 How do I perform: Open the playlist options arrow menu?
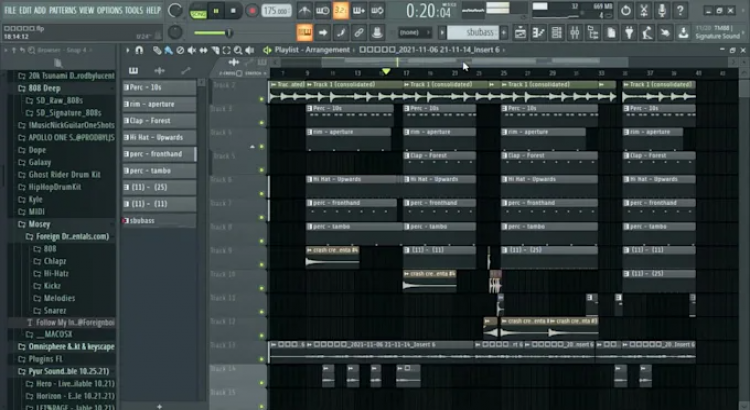(127, 50)
